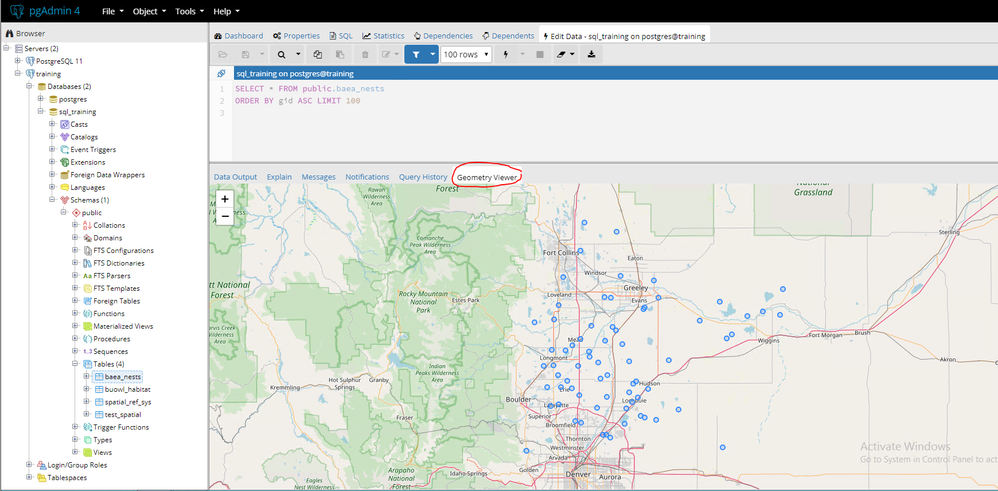Screen dimensions: 998x491
Task: Click the Clear eraser toolbar icon
Action: click(x=561, y=55)
